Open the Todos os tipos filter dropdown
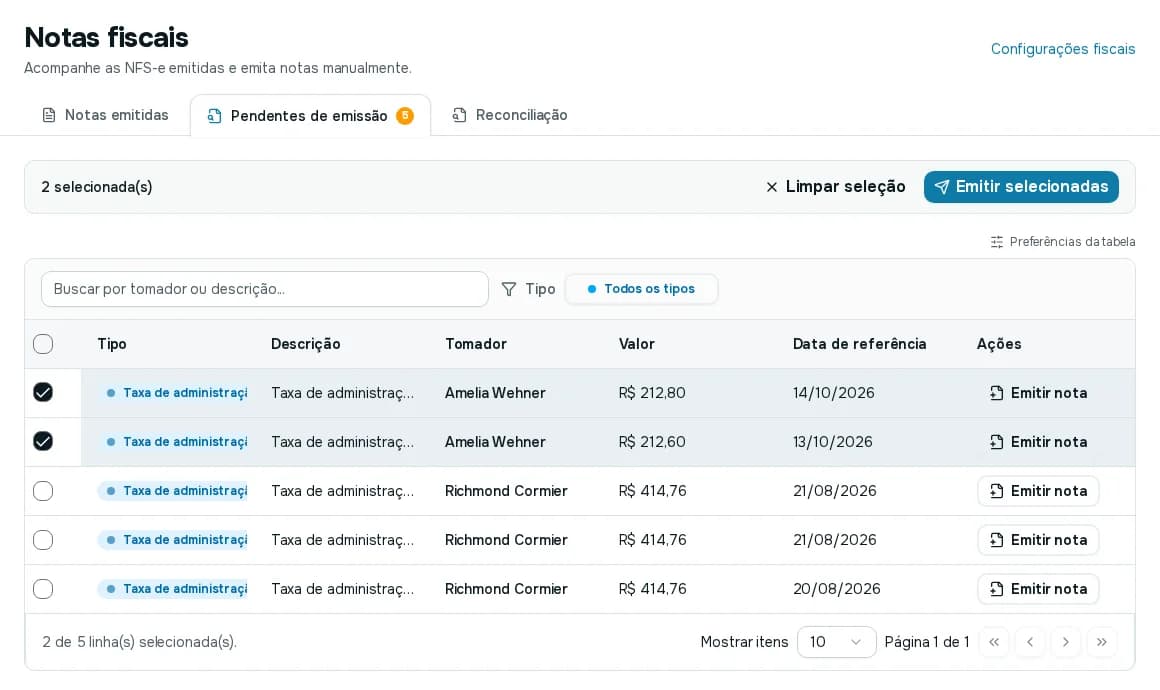Viewport: 1160px width, 690px height. click(x=641, y=289)
